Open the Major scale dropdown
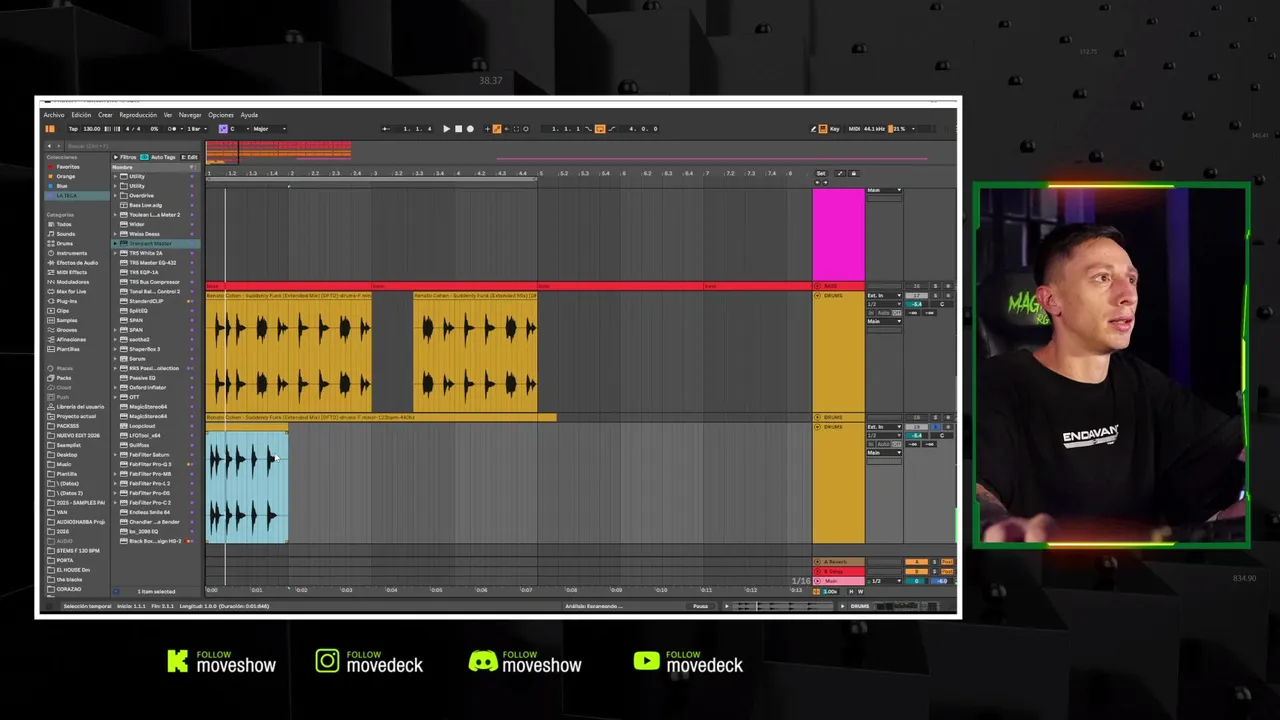Screen dimensions: 1280x720 (x=268, y=129)
